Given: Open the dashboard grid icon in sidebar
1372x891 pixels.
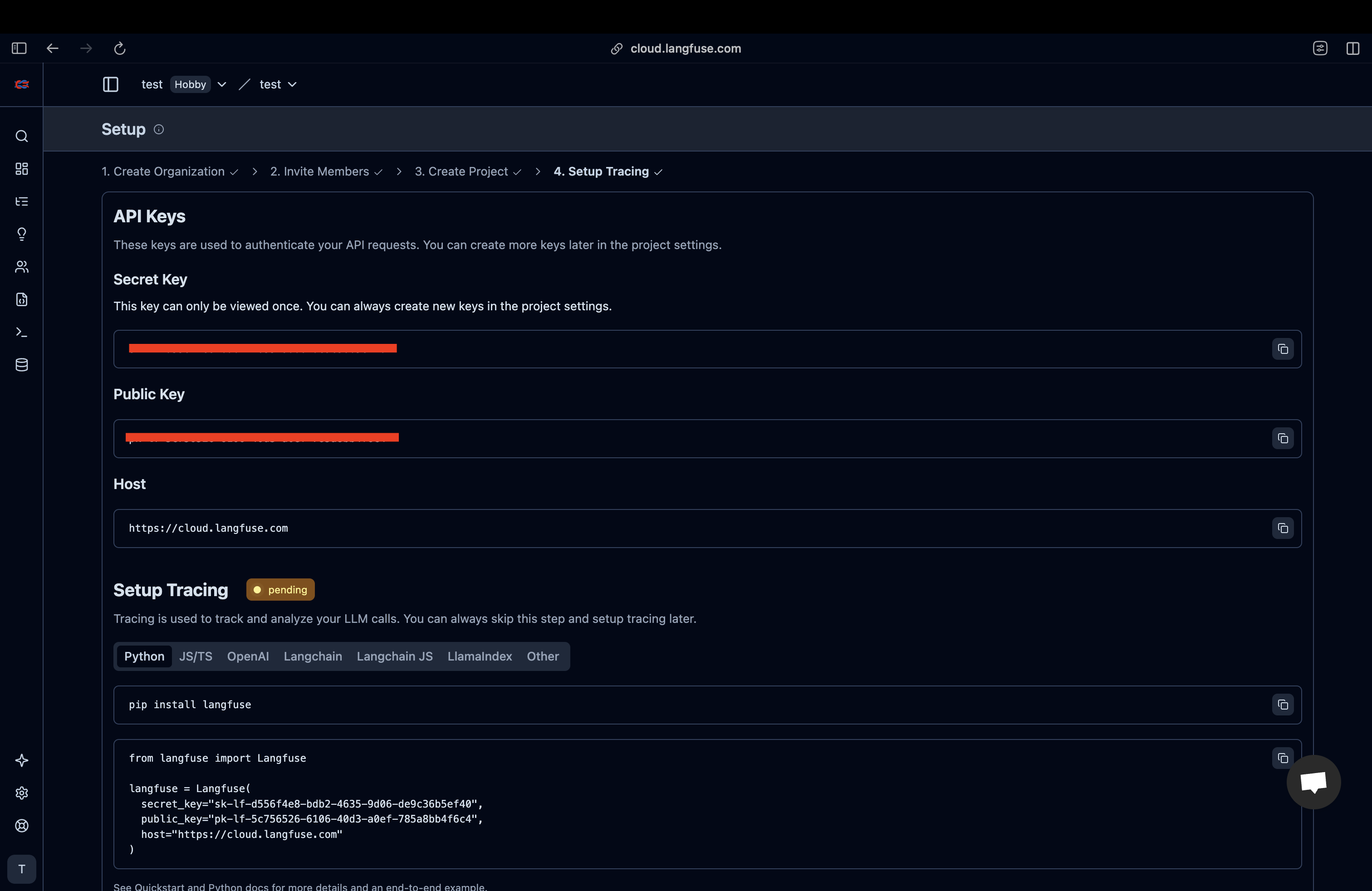Looking at the screenshot, I should coord(21,169).
